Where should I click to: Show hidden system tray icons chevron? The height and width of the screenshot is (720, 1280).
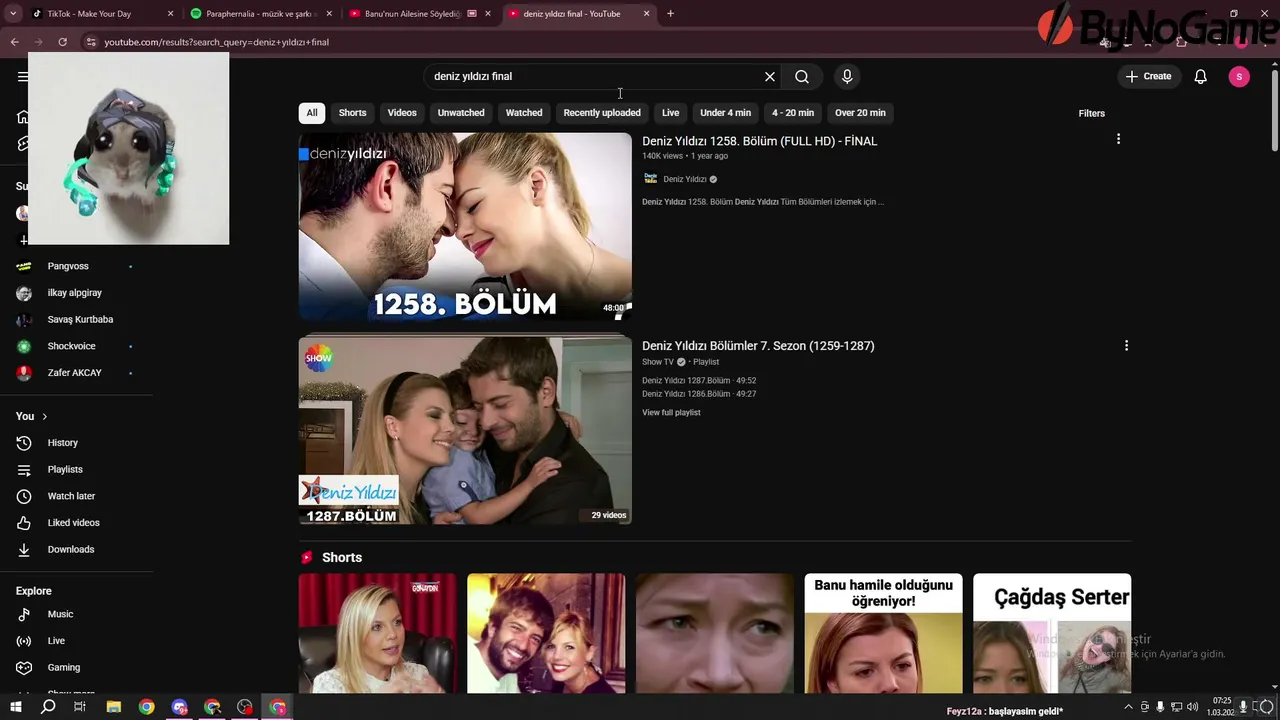click(x=1129, y=707)
